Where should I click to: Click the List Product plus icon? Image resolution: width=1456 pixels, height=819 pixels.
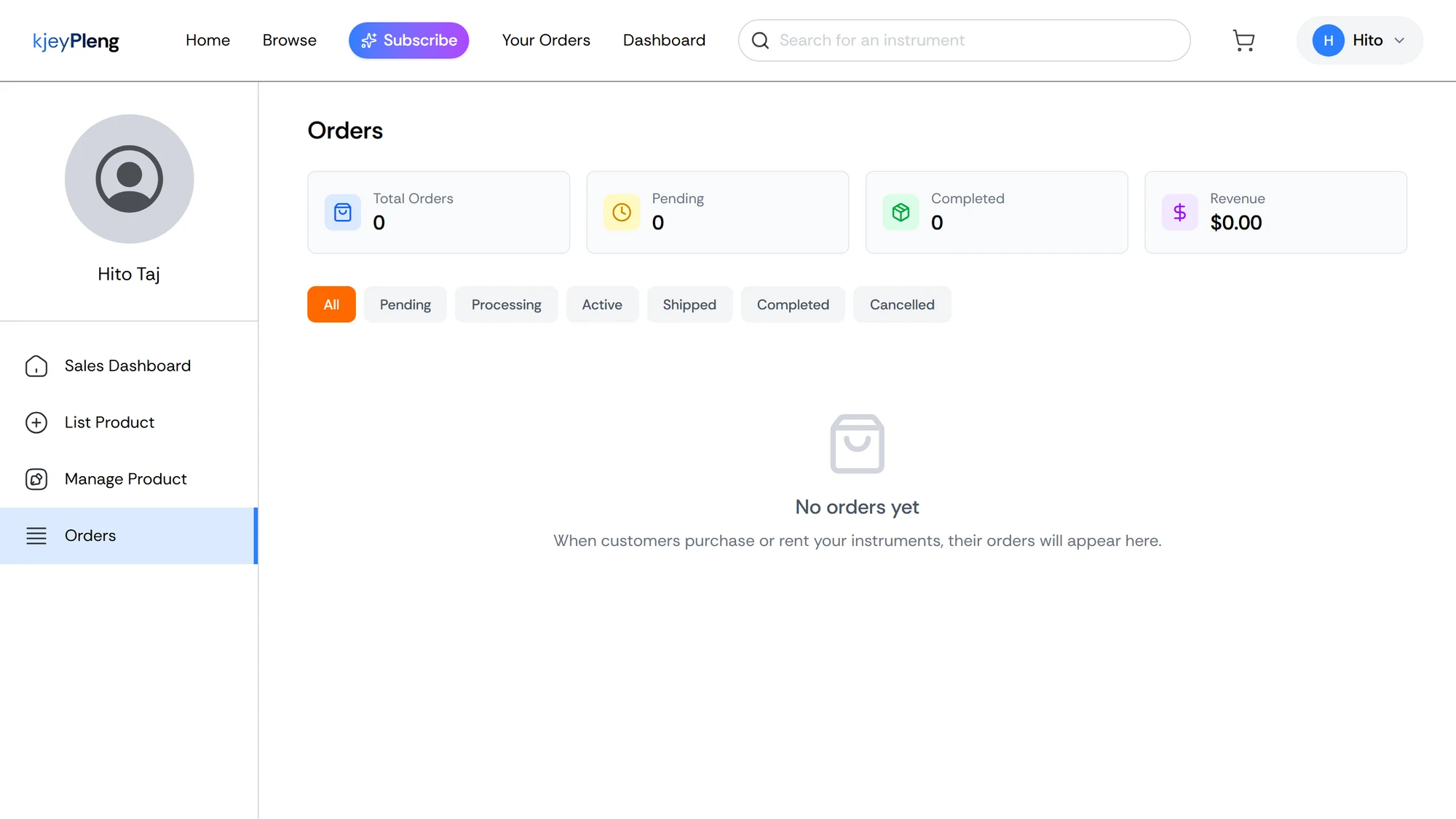[x=36, y=423]
